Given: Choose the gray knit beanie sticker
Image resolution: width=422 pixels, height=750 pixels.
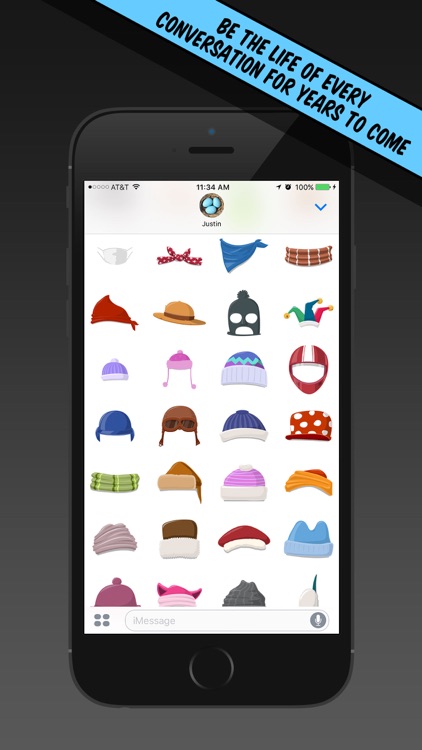Looking at the screenshot, I should tap(244, 594).
